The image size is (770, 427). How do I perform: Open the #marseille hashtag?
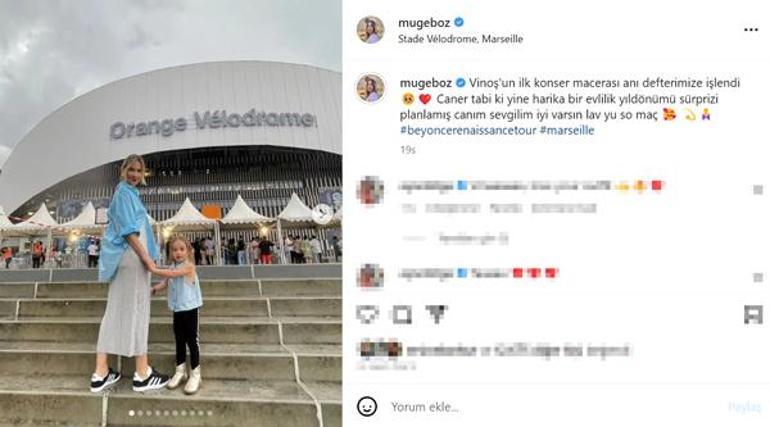pyautogui.click(x=566, y=131)
